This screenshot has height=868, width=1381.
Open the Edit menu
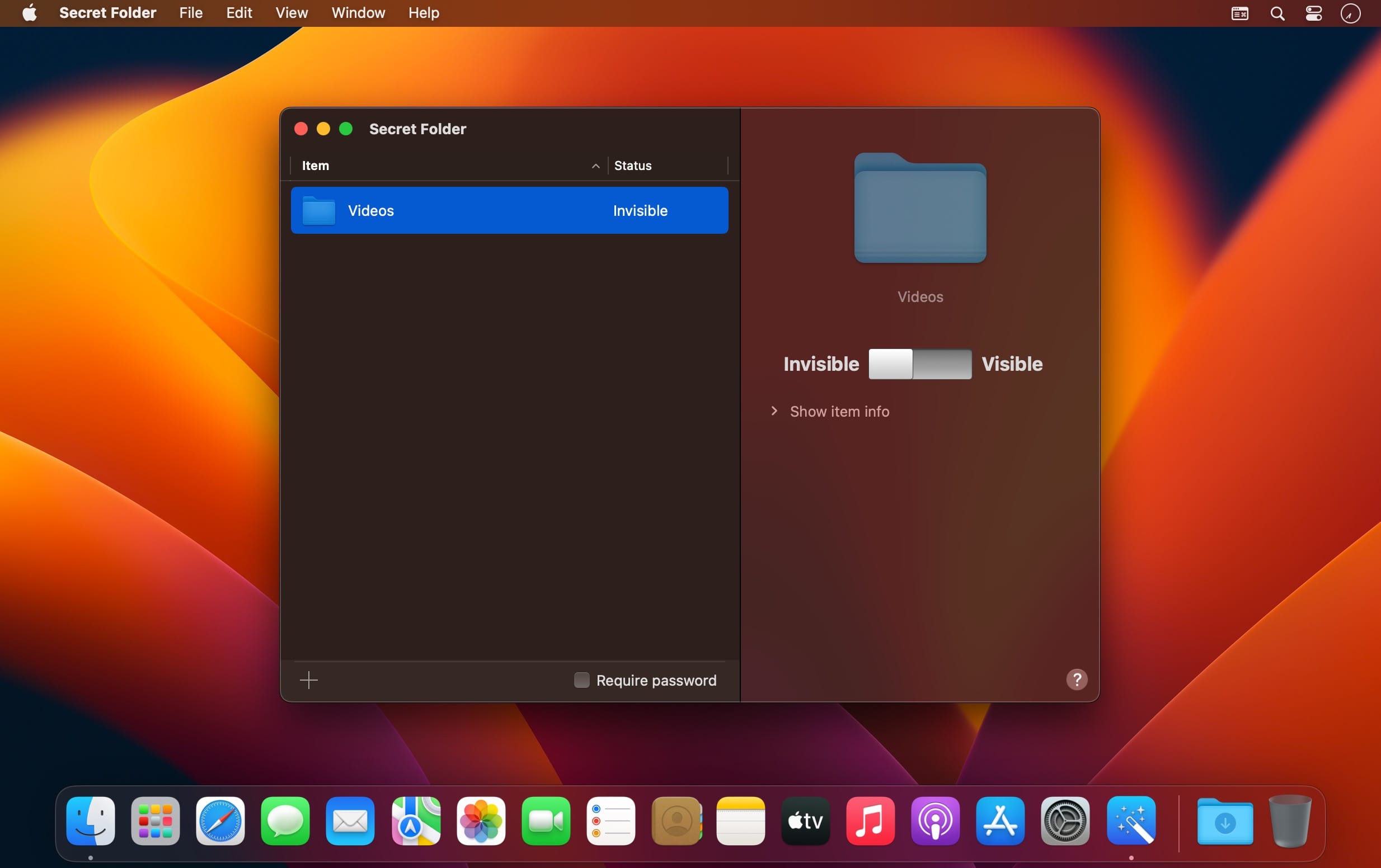pos(238,13)
